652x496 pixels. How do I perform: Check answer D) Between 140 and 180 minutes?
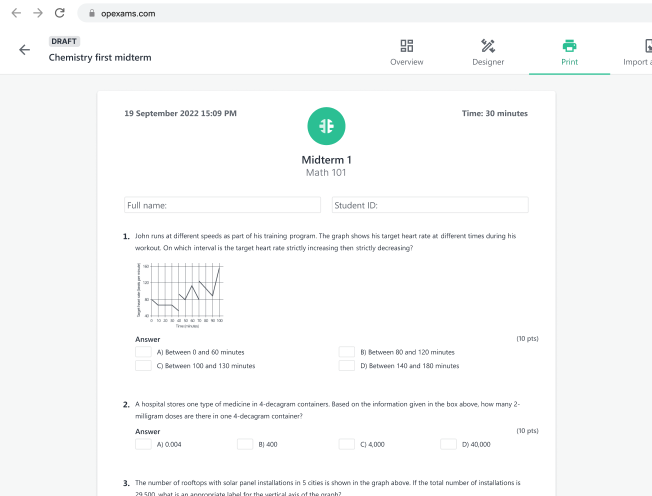(x=346, y=366)
